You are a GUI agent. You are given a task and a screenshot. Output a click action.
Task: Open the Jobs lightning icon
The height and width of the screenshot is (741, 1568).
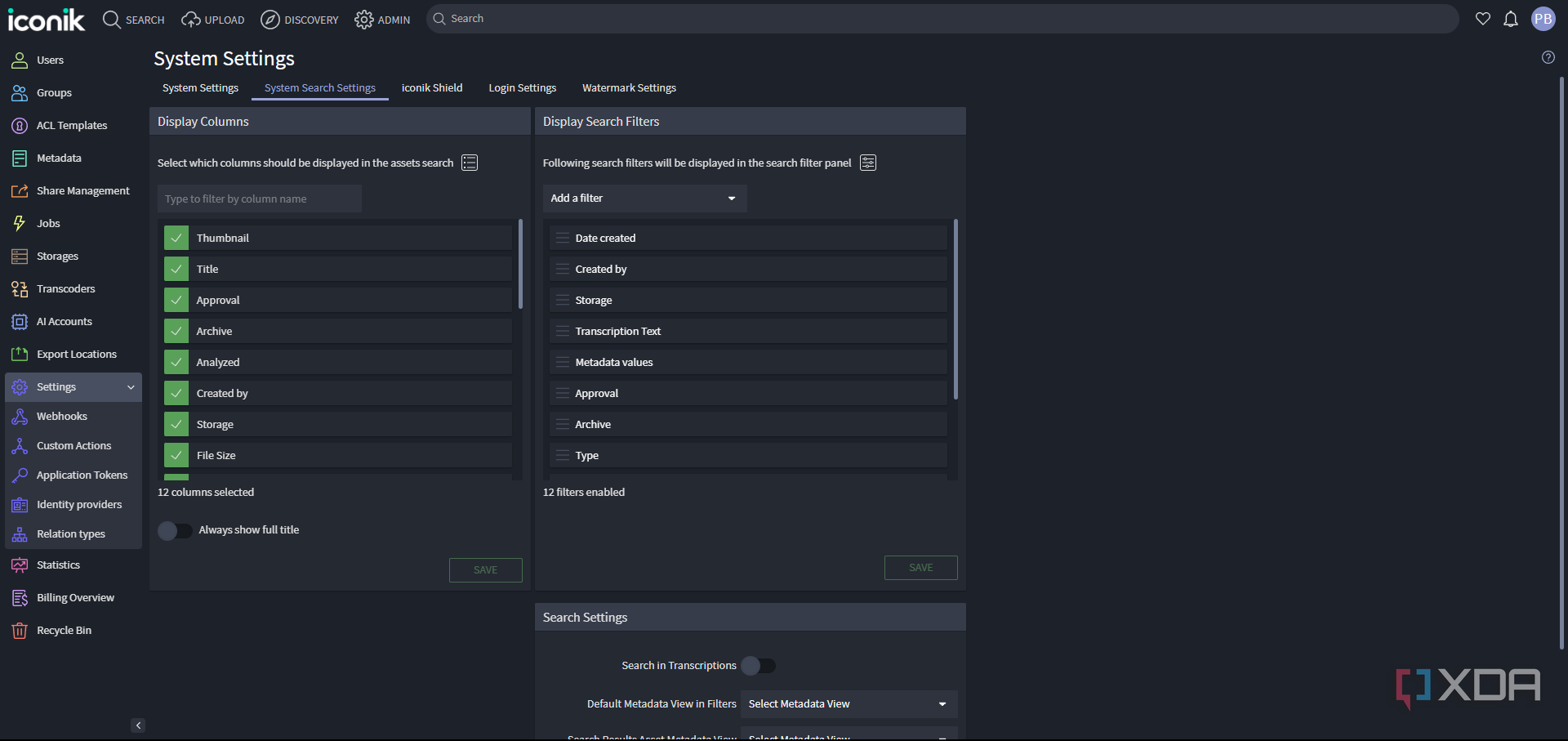20,223
